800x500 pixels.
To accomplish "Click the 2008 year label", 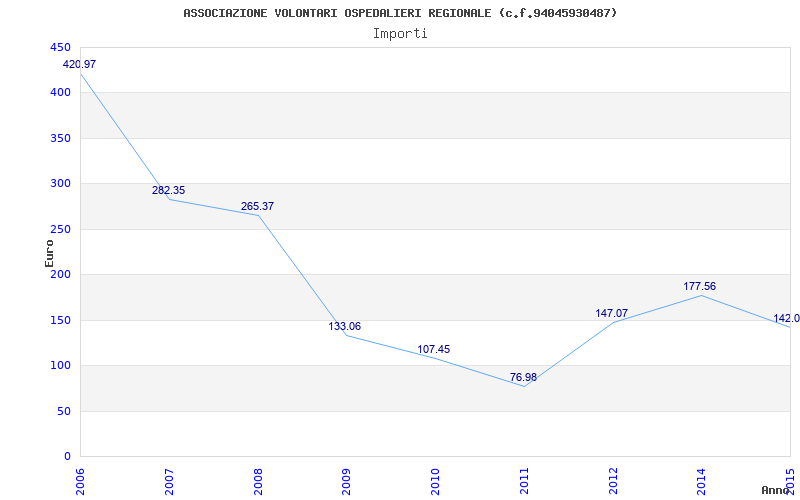I will coord(258,481).
